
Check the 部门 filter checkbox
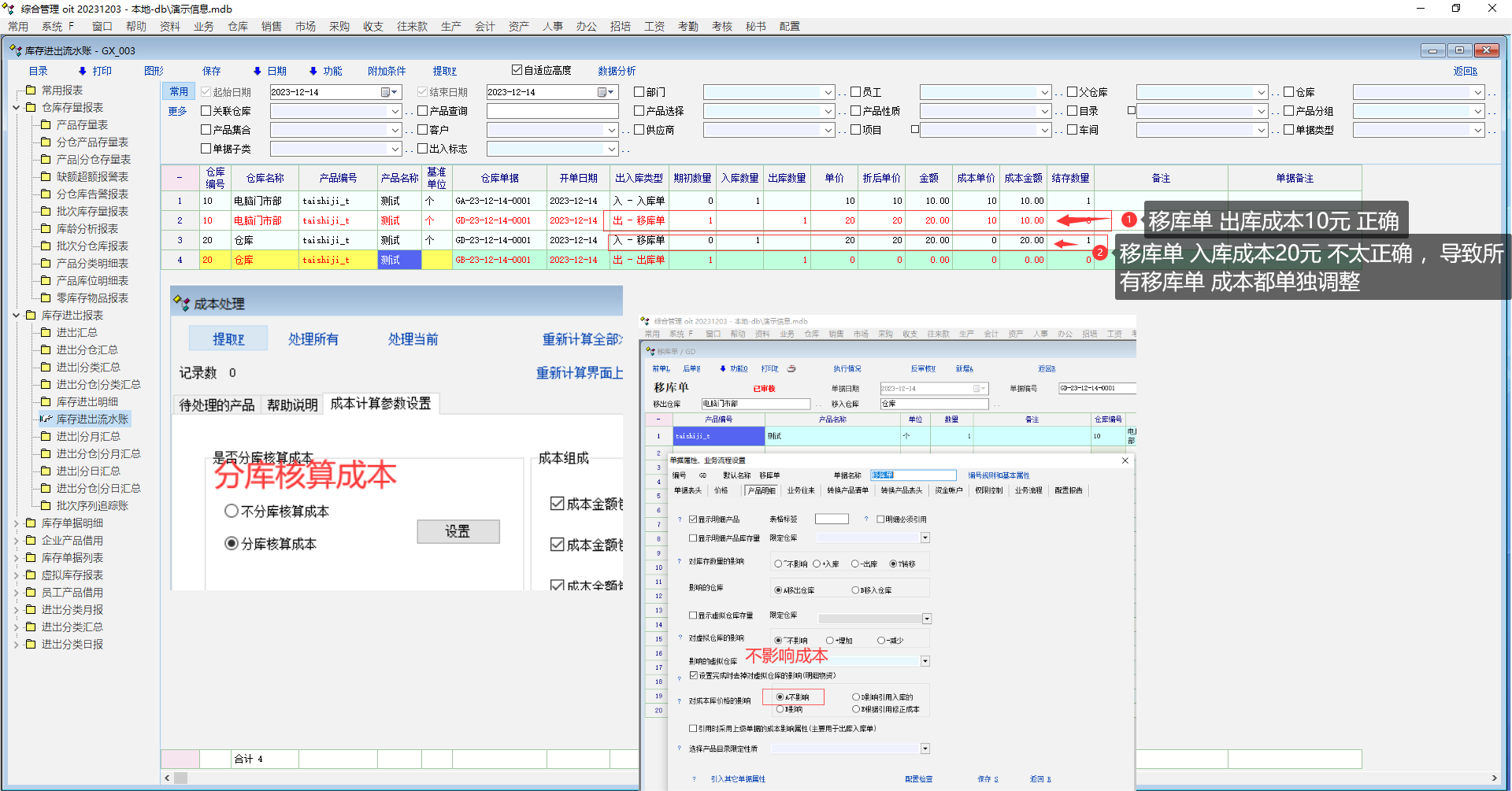click(639, 92)
